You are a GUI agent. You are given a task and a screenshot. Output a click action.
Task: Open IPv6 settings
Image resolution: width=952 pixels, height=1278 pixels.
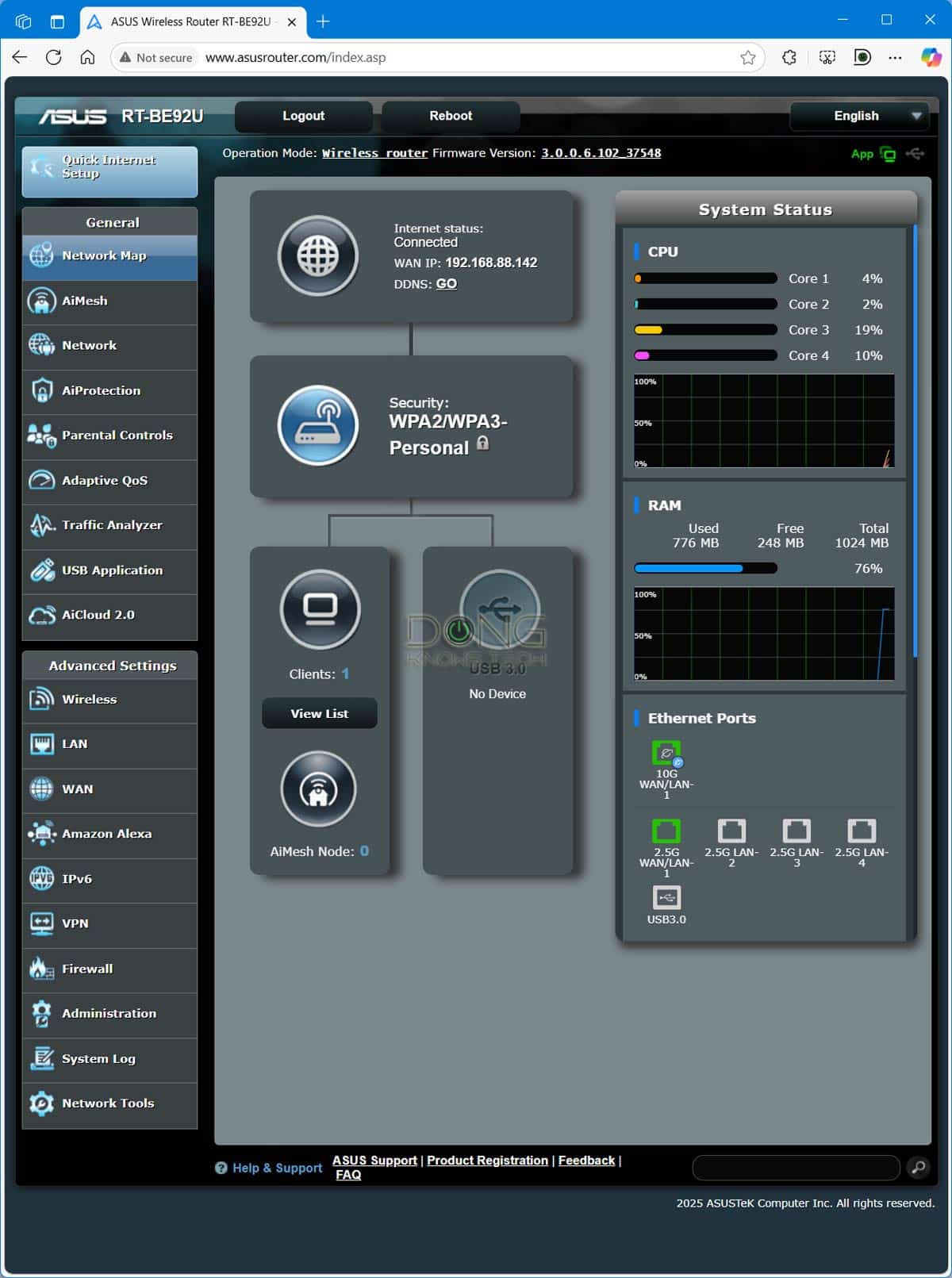click(x=109, y=879)
